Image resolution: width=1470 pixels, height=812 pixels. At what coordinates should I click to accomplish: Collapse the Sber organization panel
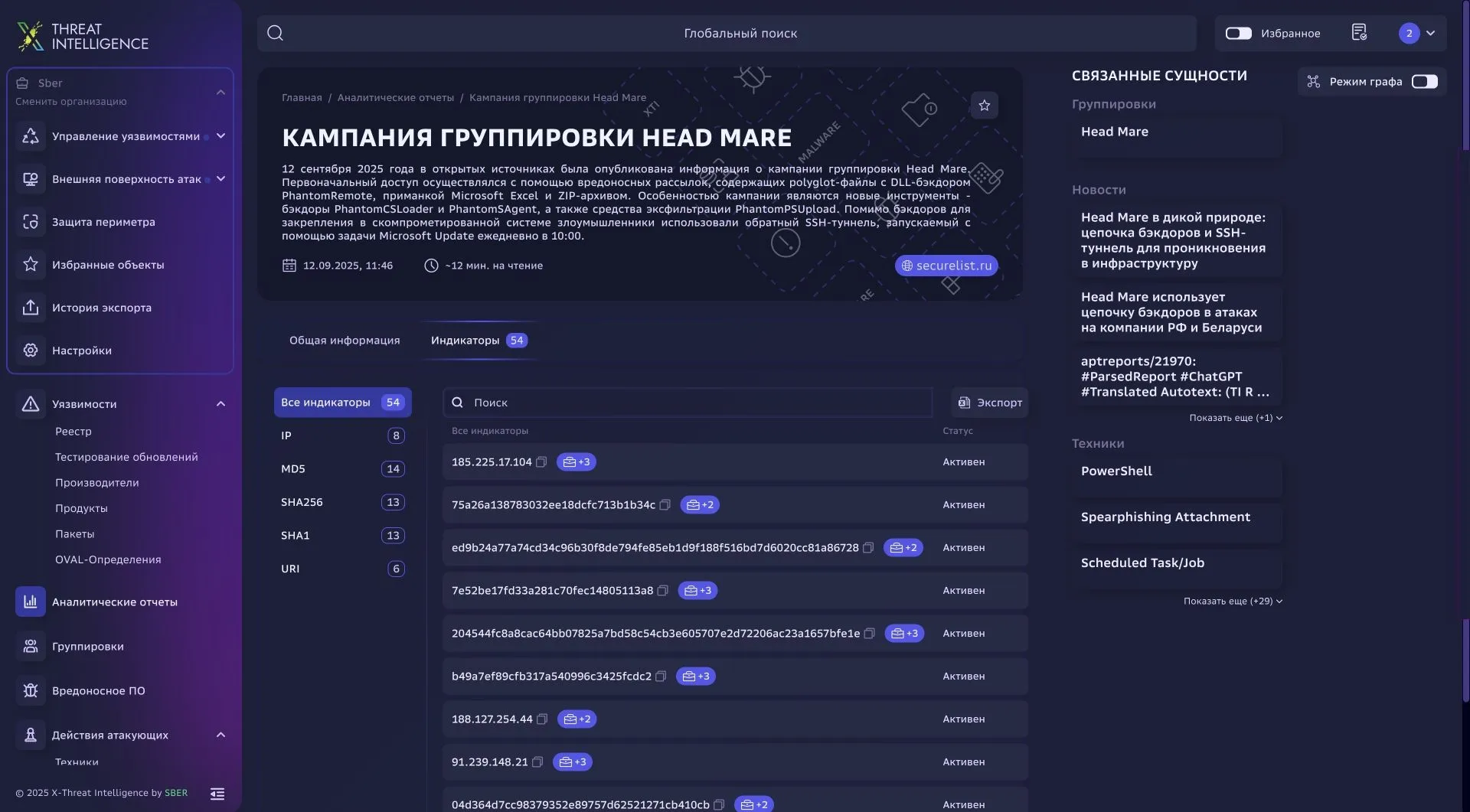(x=220, y=92)
